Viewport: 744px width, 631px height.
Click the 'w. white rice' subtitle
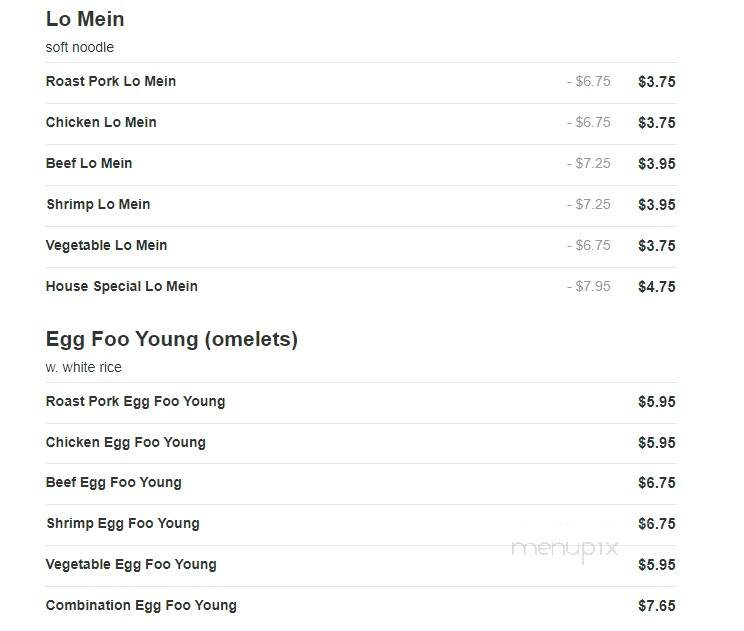click(x=84, y=367)
